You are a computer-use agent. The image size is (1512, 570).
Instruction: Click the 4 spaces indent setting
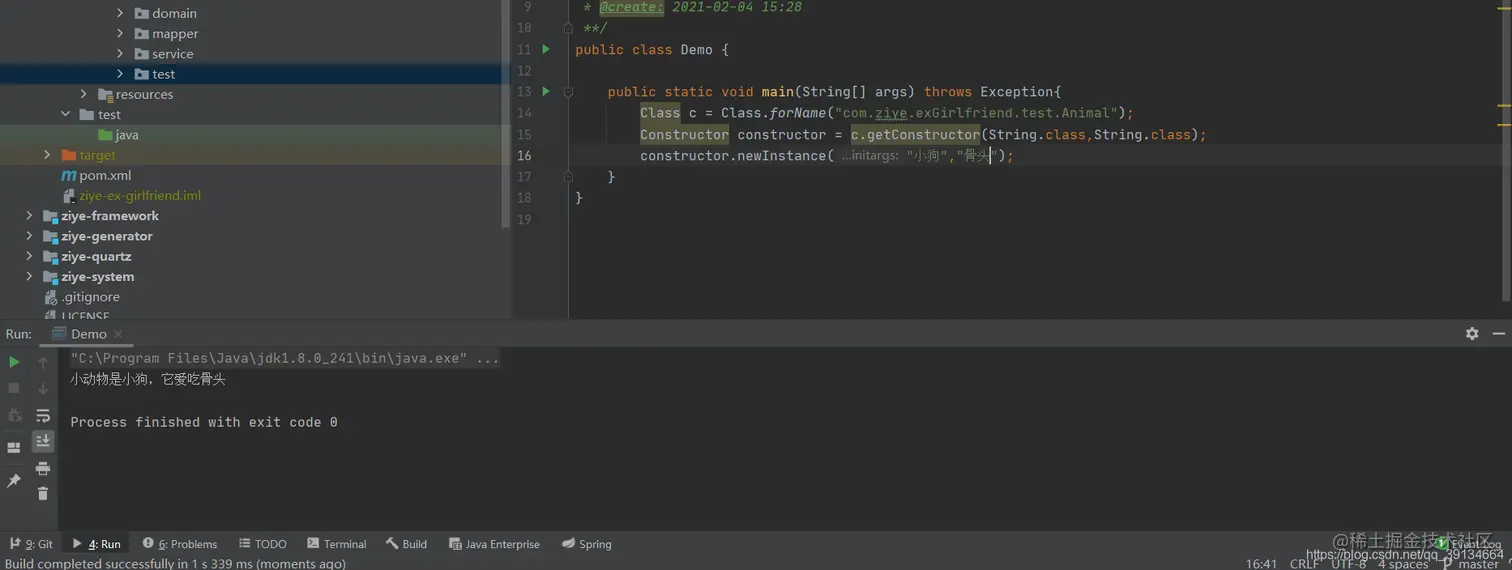coord(1402,564)
